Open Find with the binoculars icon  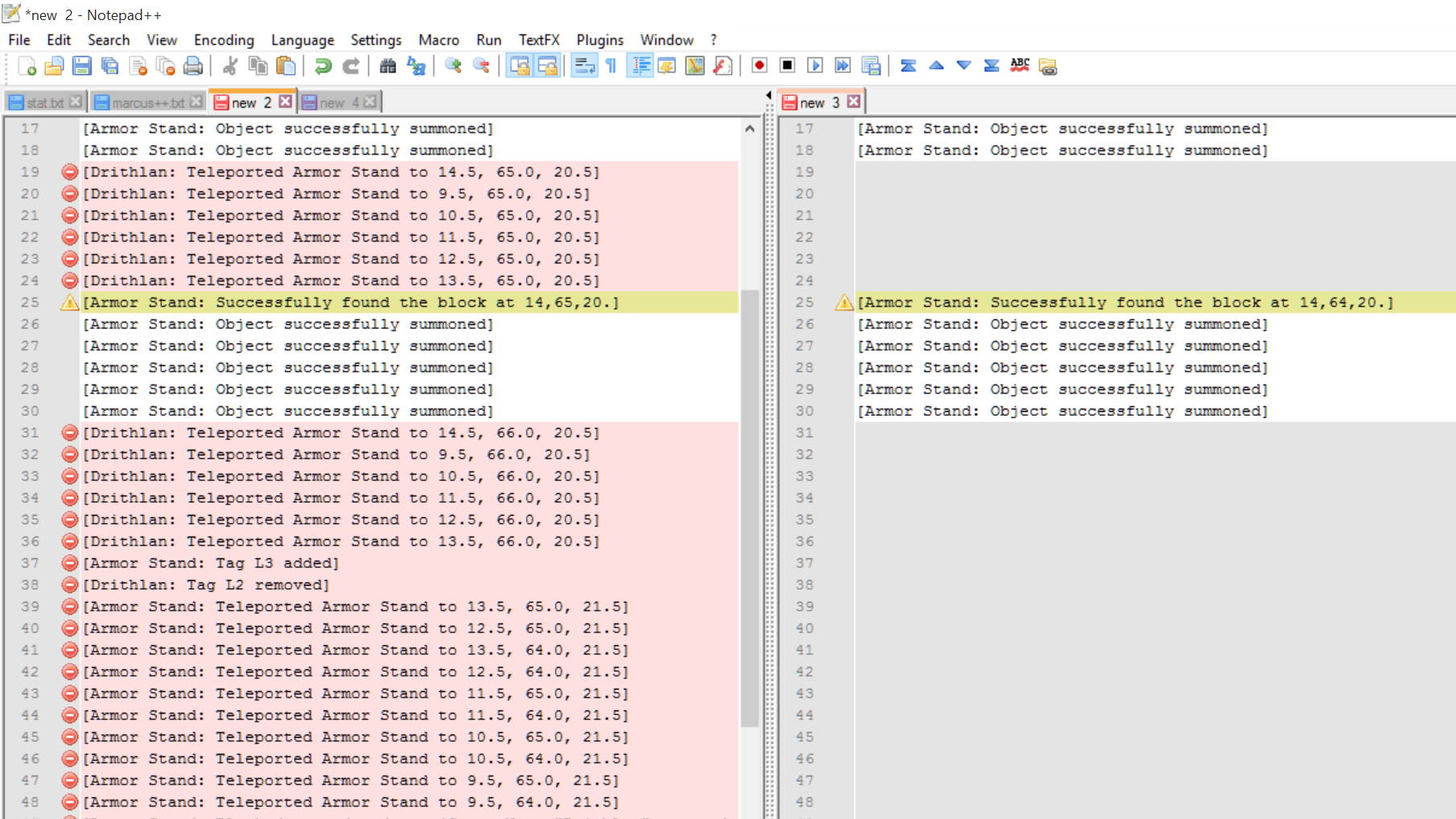388,66
